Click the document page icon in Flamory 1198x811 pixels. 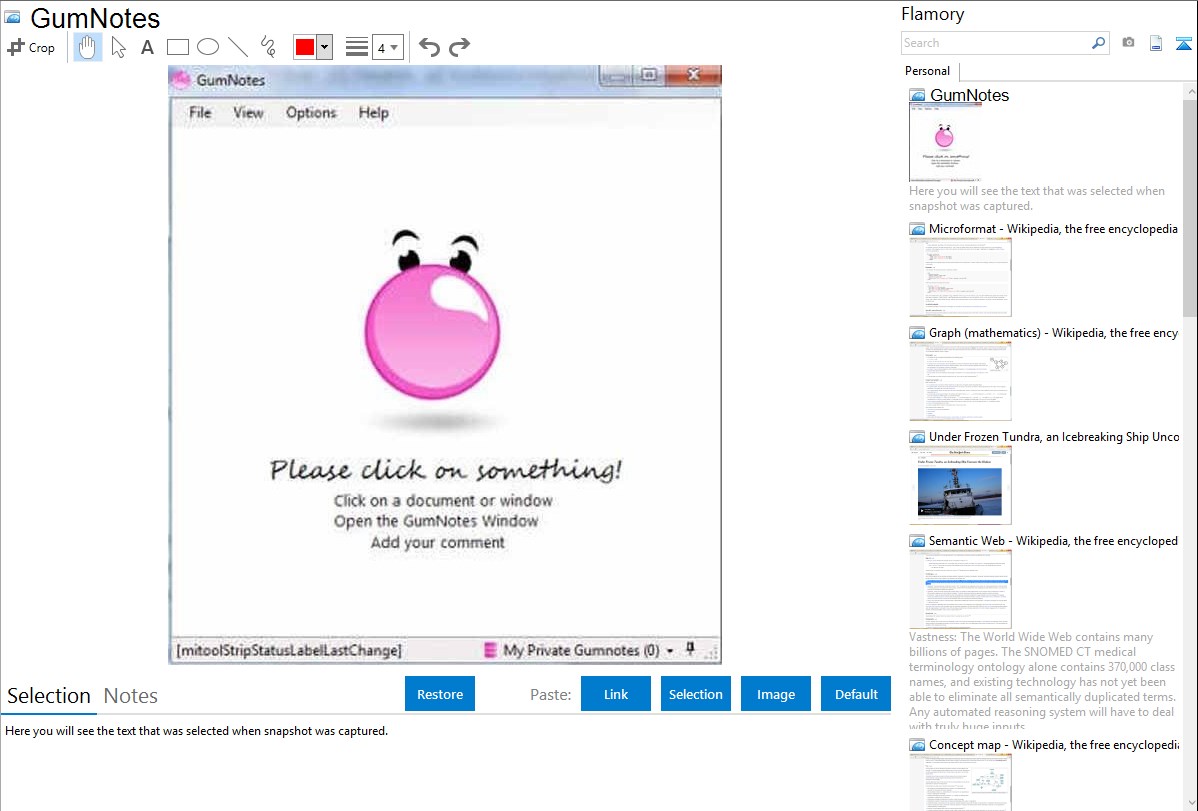tap(1156, 43)
